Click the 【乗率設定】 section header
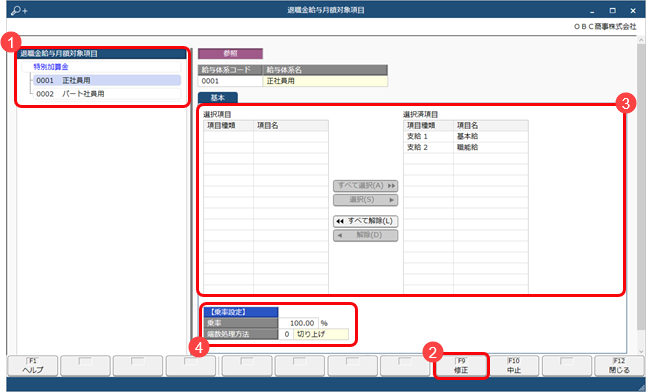The height and width of the screenshot is (392, 646). (x=241, y=312)
